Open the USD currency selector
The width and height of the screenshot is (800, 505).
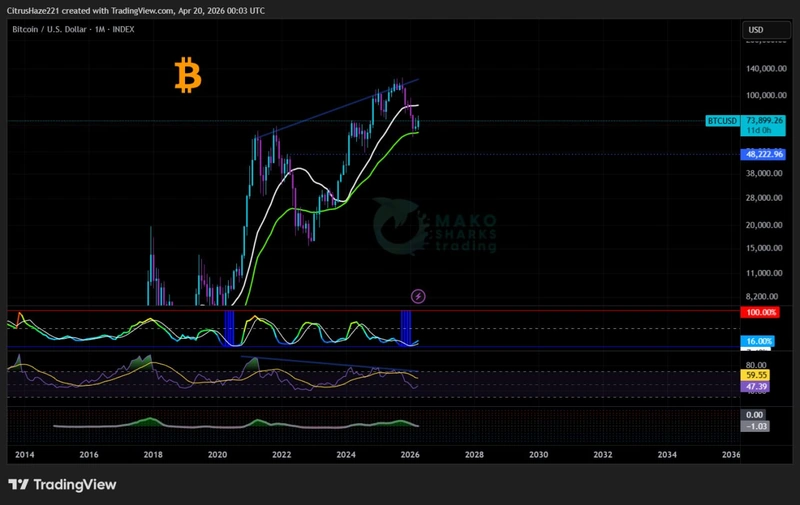(755, 30)
